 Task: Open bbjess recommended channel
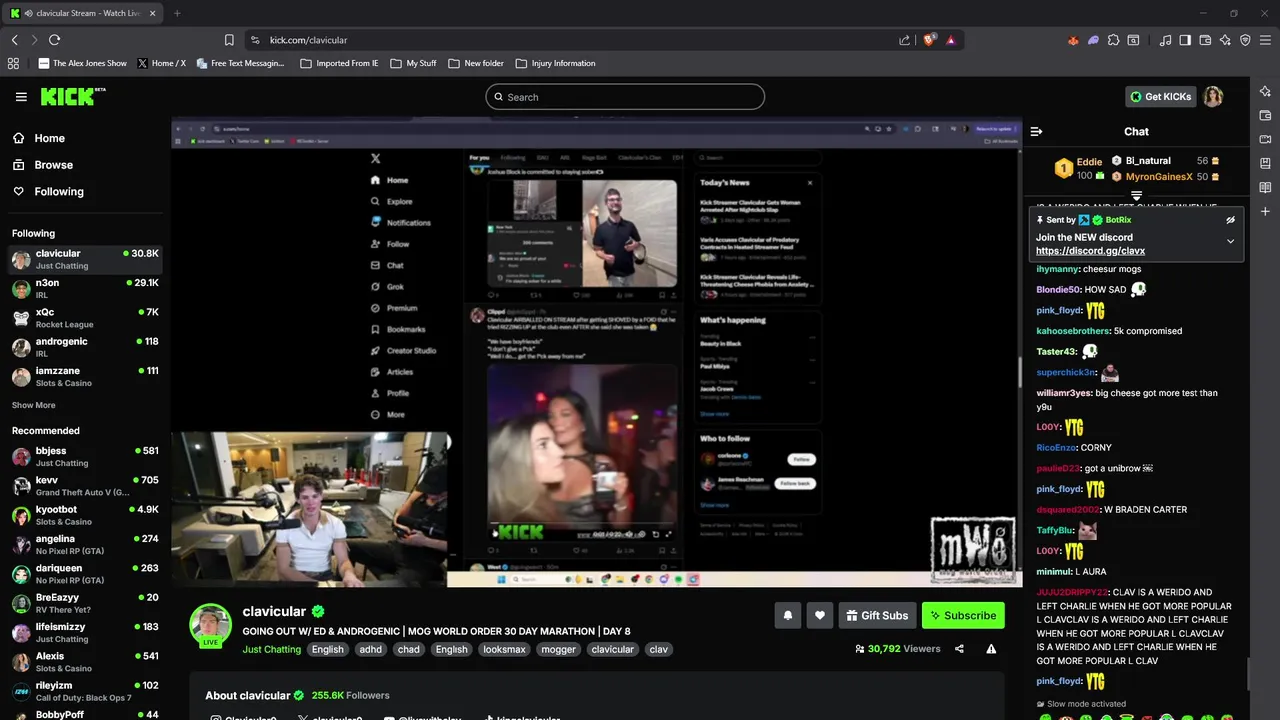[x=84, y=457]
